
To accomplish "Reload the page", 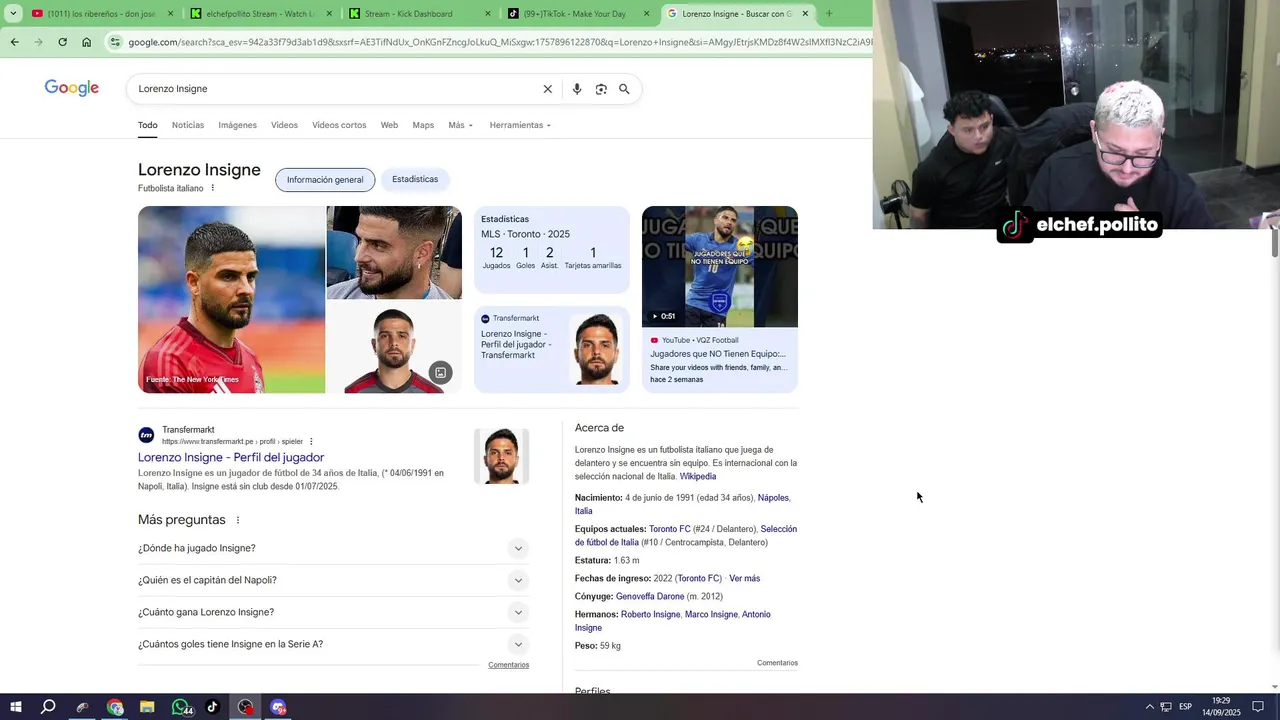I will pyautogui.click(x=62, y=42).
